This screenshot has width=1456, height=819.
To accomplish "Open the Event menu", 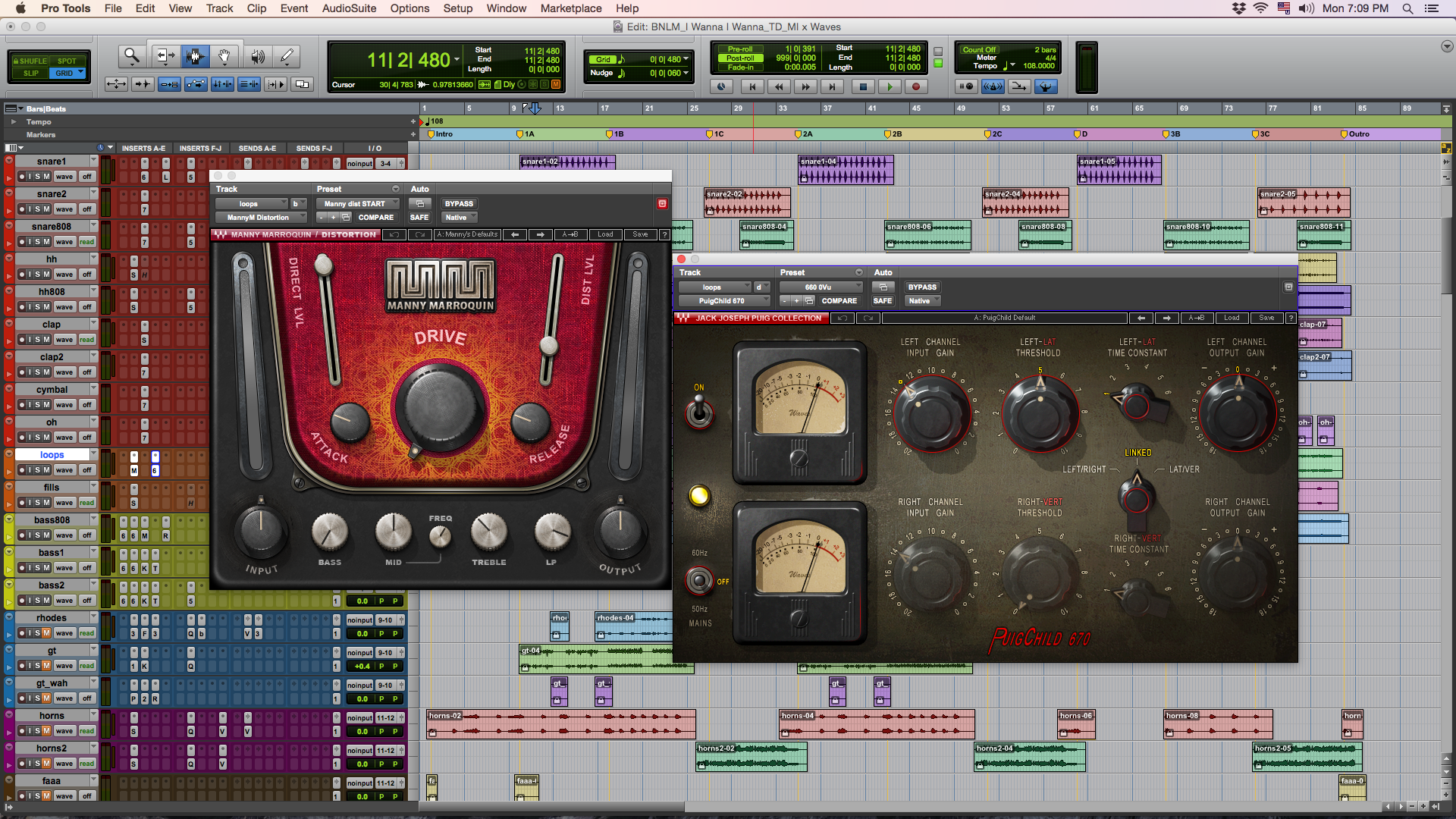I will point(294,8).
